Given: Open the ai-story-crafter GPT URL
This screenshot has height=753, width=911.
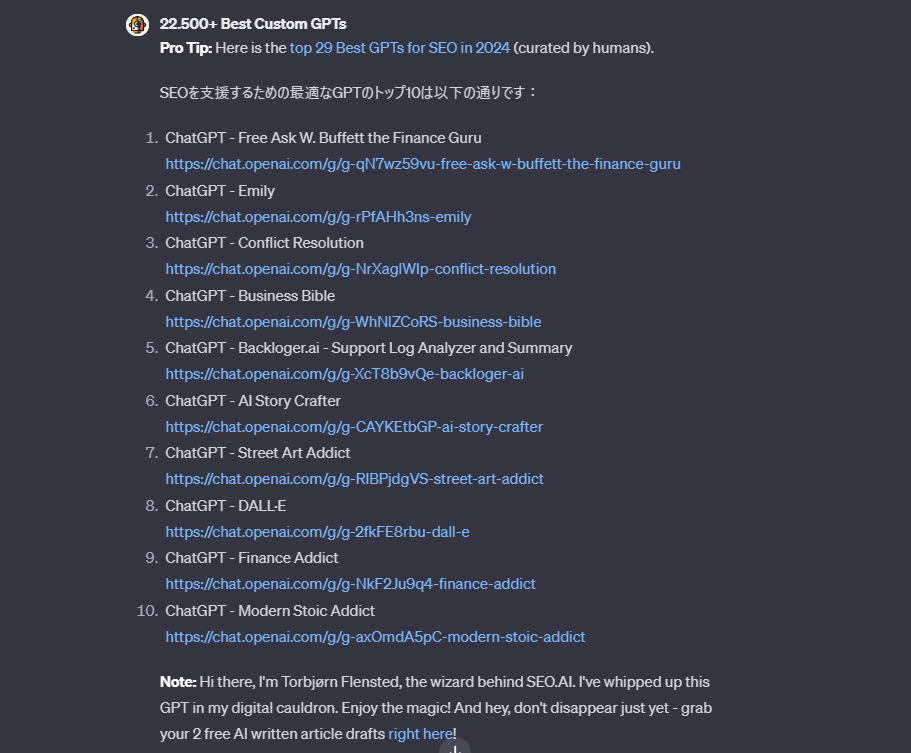Looking at the screenshot, I should [354, 427].
